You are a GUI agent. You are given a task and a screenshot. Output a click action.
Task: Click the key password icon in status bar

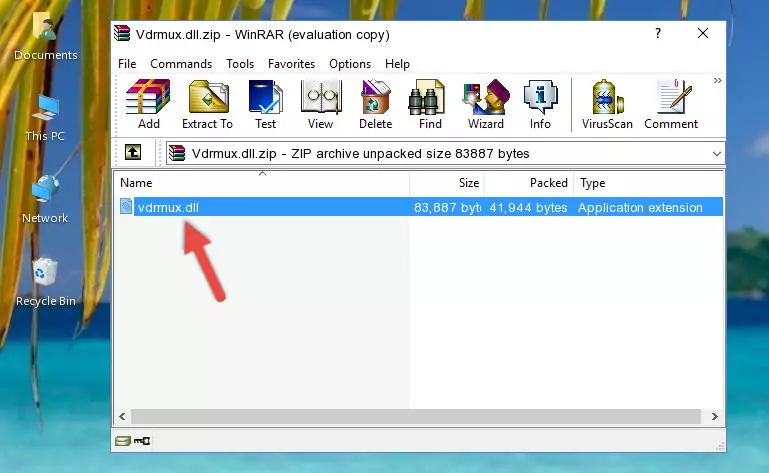(142, 441)
